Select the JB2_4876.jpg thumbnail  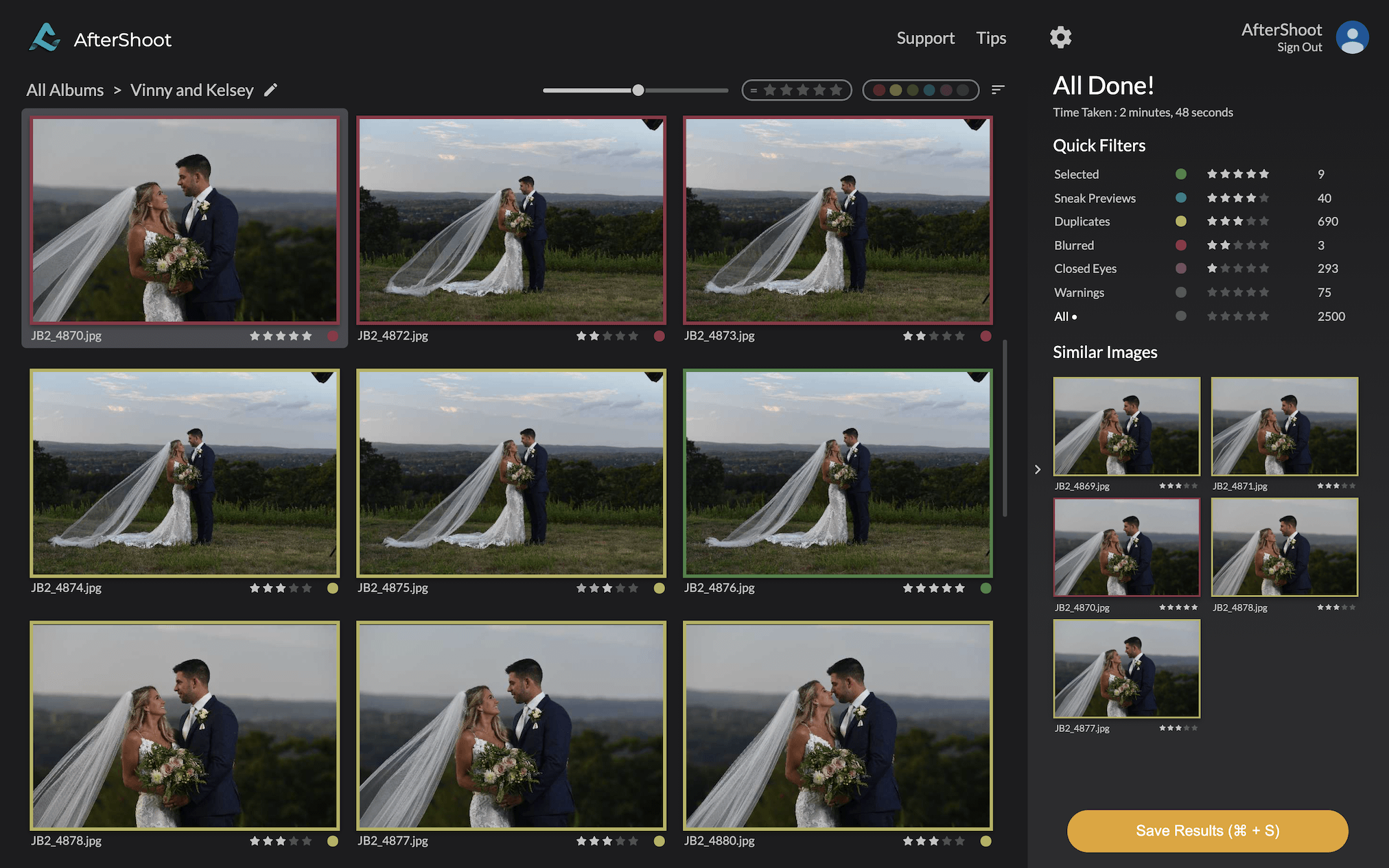[x=838, y=473]
